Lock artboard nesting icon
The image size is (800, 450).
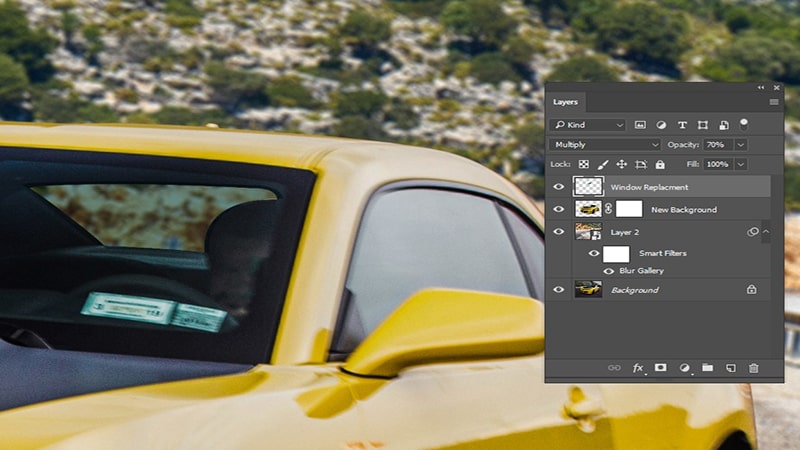coord(641,164)
